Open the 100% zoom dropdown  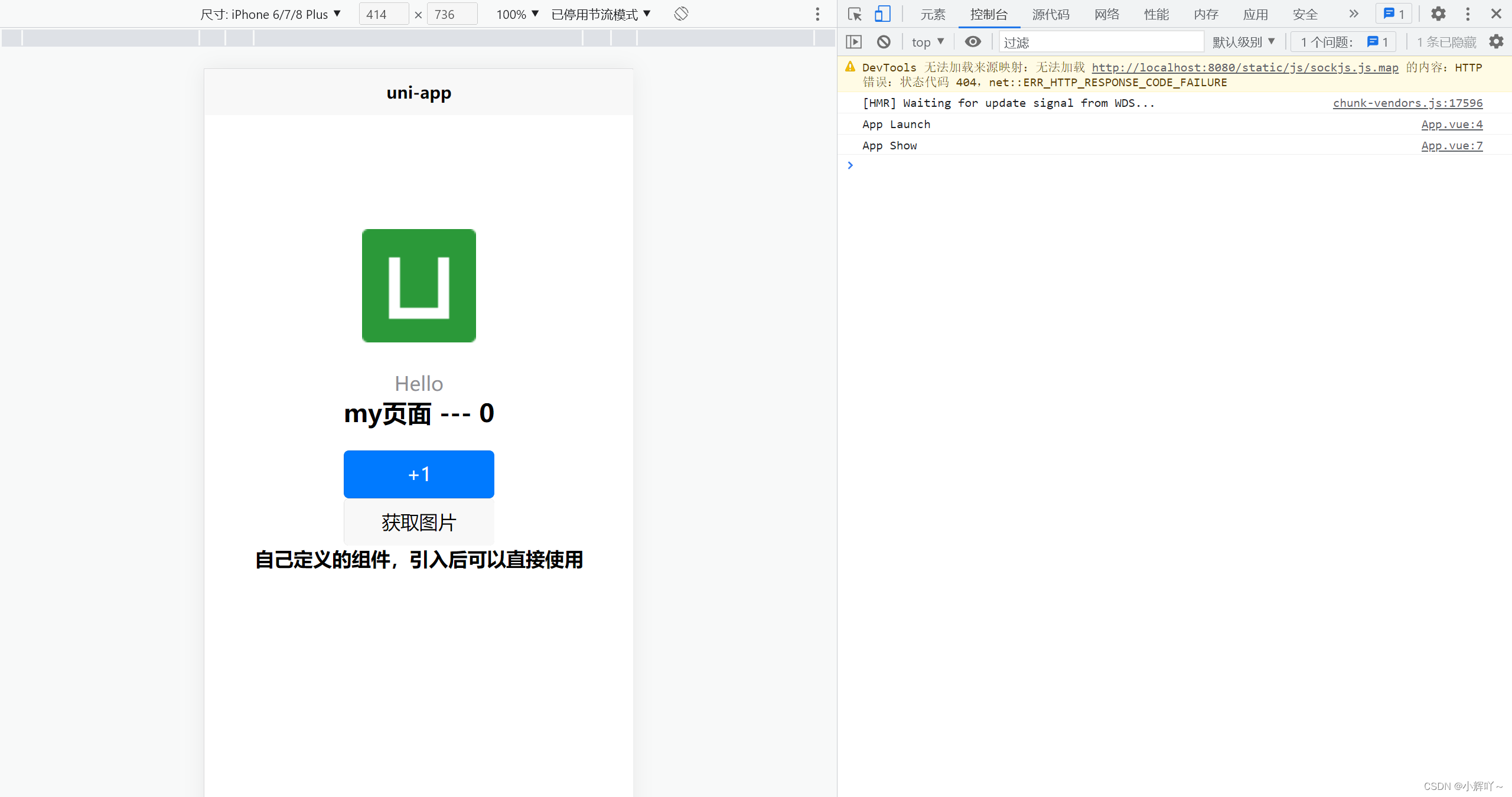[517, 14]
